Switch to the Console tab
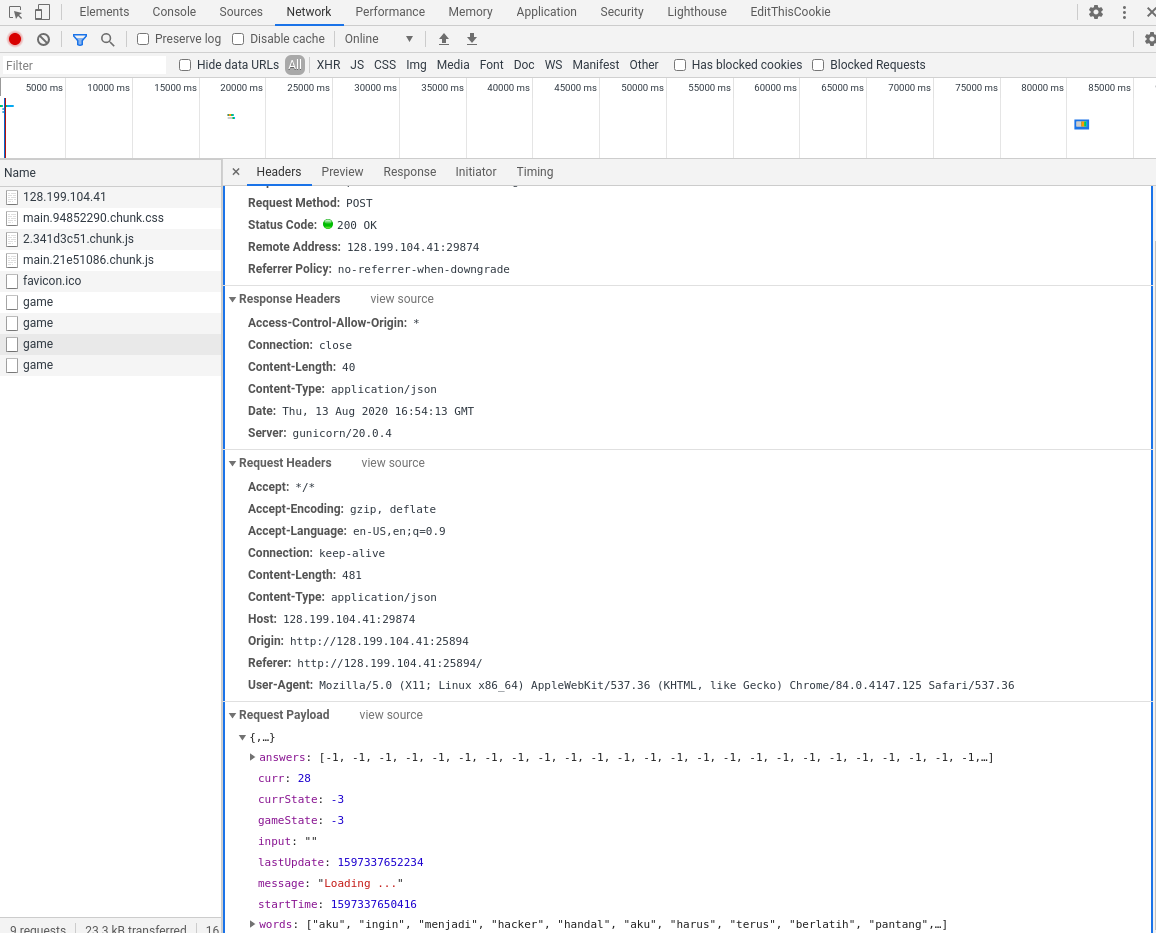 (x=174, y=12)
